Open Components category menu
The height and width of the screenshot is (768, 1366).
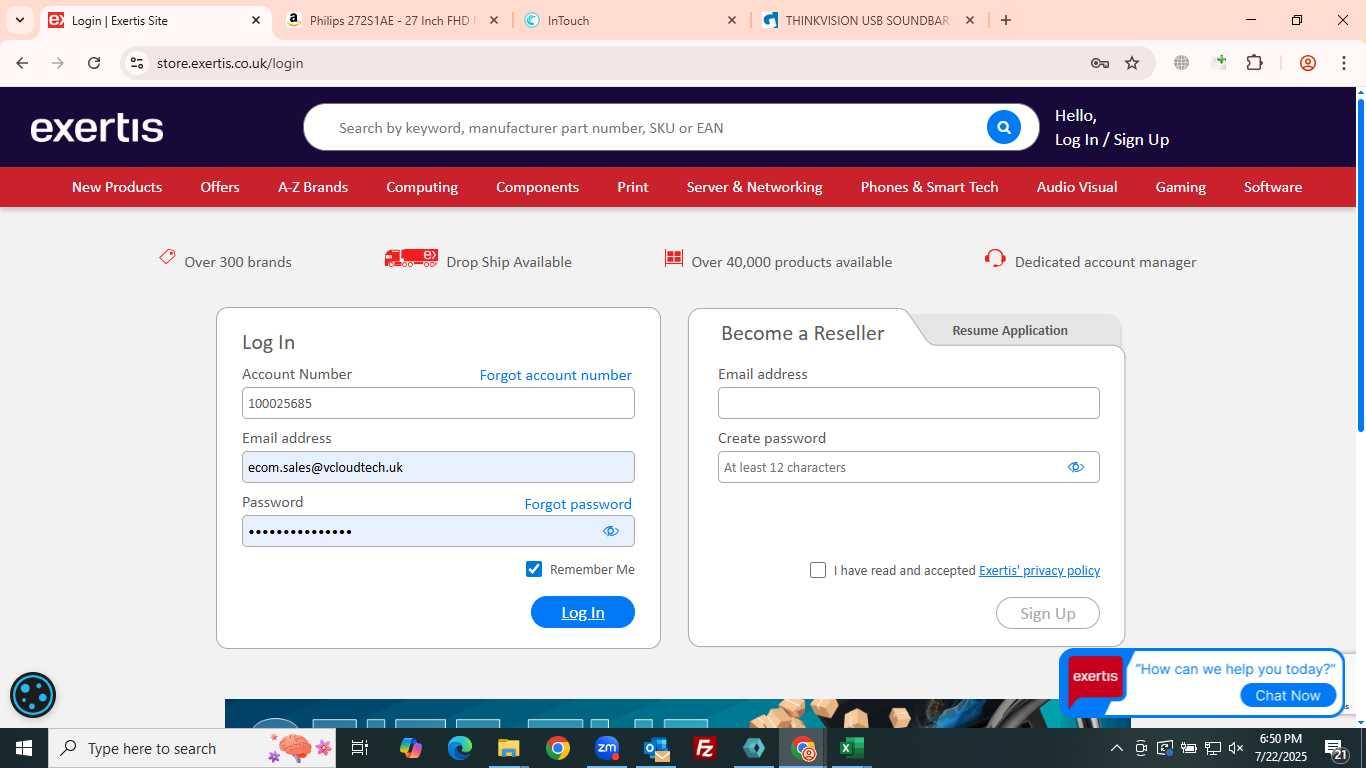point(537,187)
